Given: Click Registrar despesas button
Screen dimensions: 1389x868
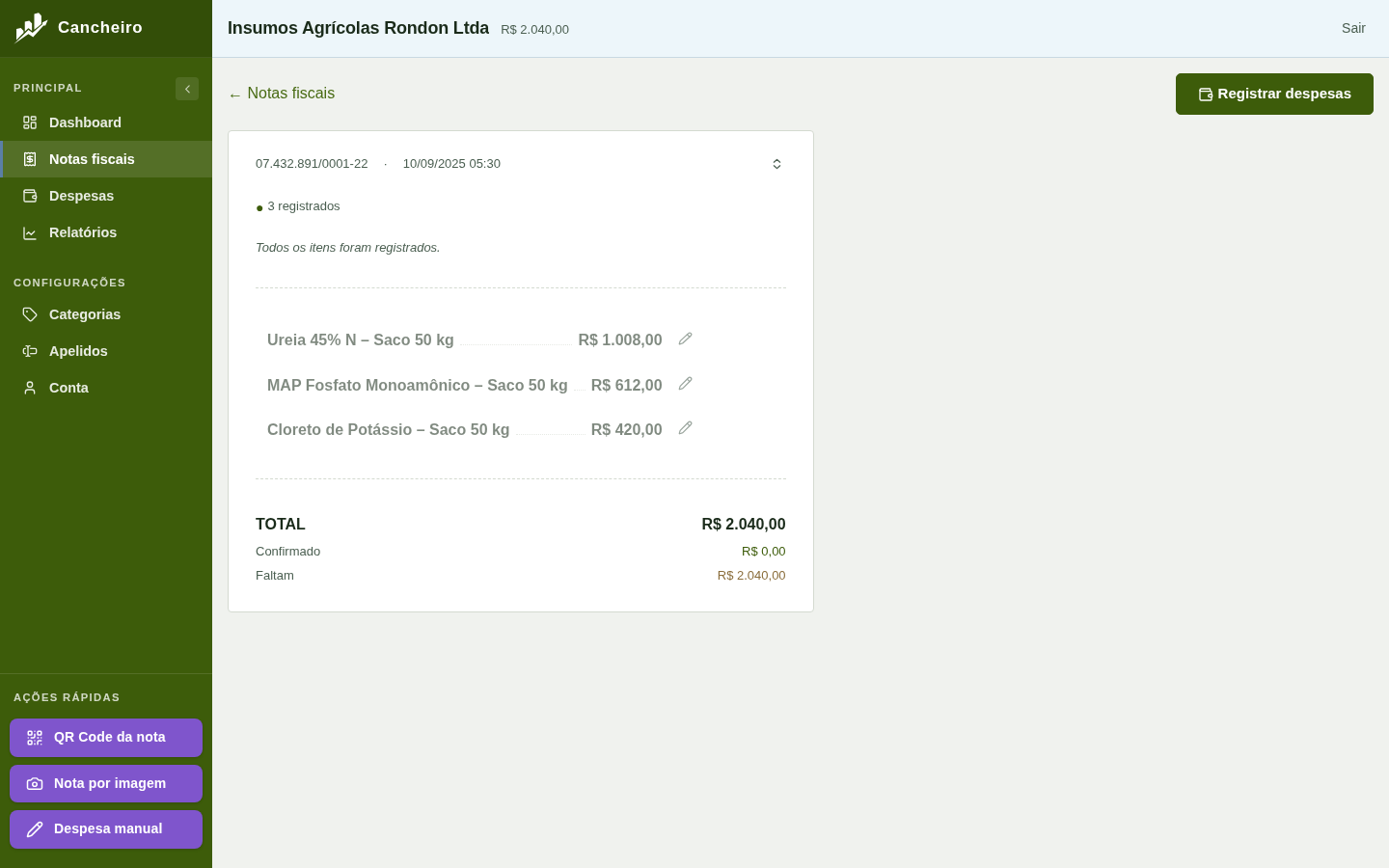Looking at the screenshot, I should (x=1274, y=94).
